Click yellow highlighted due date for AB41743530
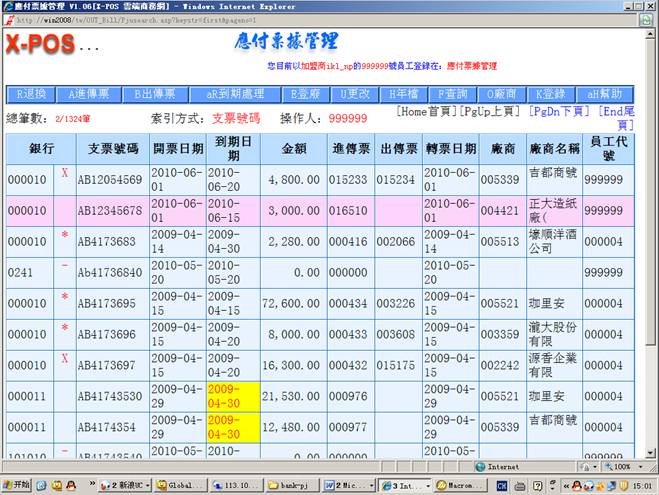The height and width of the screenshot is (495, 659). point(229,396)
